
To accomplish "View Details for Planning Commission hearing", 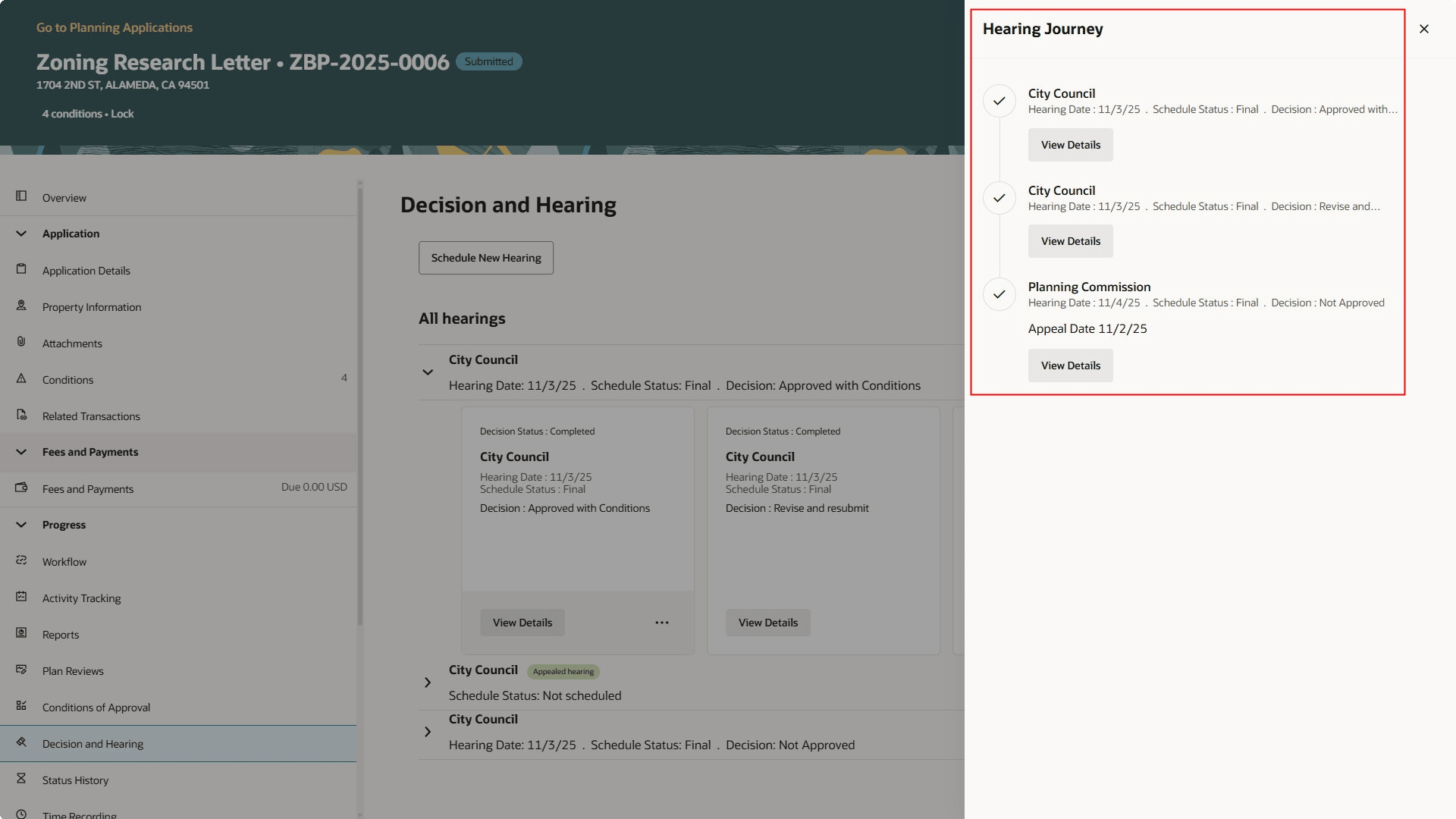I will pyautogui.click(x=1070, y=366).
